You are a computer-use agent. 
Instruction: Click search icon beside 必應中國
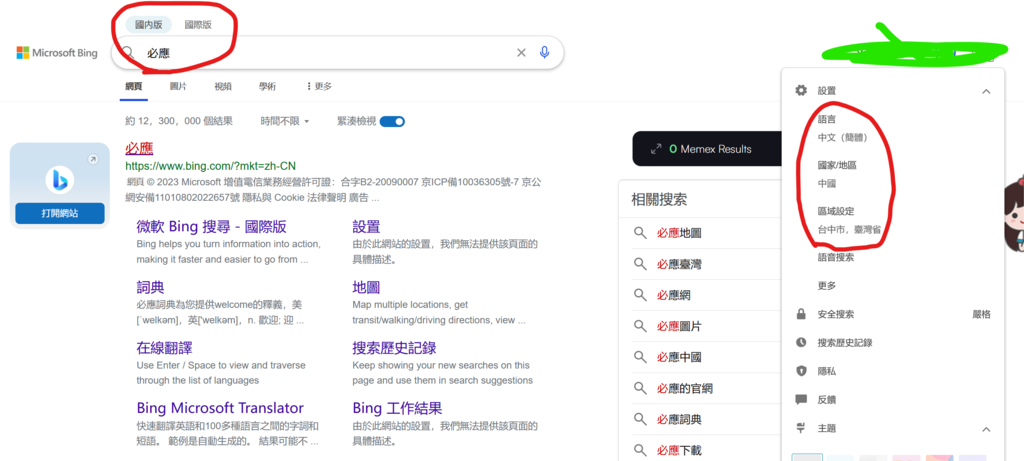[x=640, y=357]
